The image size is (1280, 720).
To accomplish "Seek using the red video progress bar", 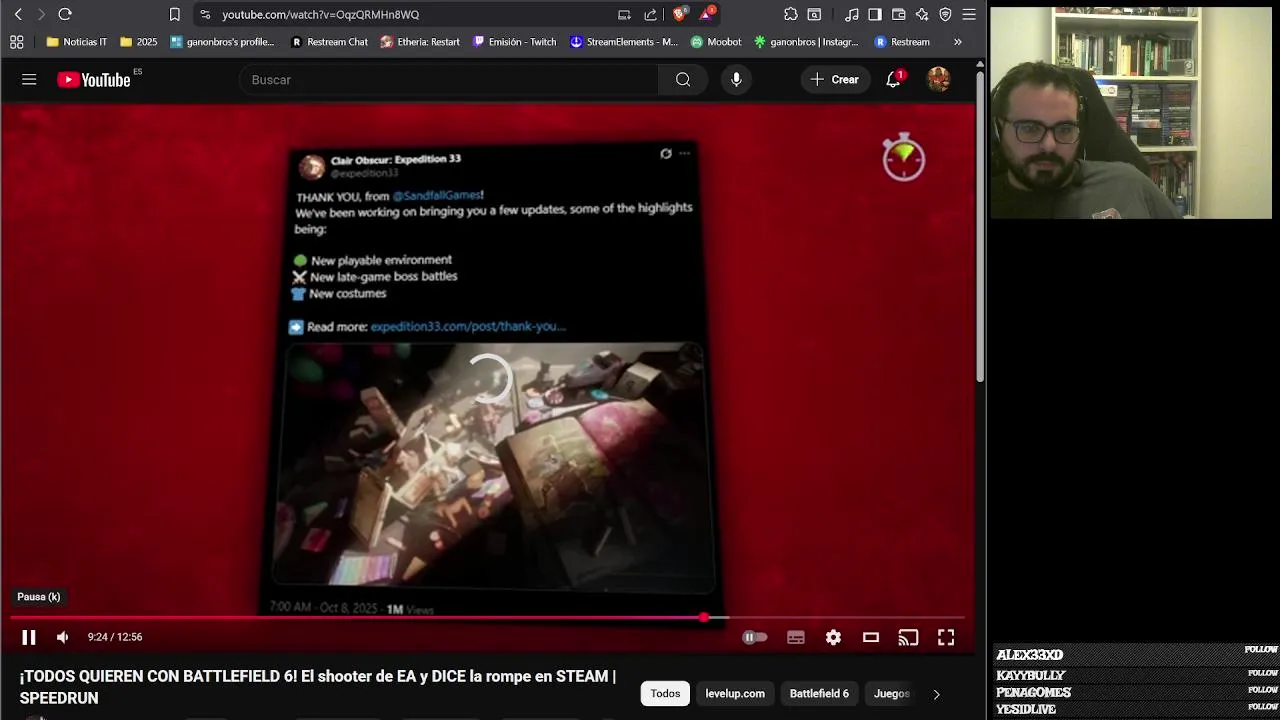I will click(487, 618).
